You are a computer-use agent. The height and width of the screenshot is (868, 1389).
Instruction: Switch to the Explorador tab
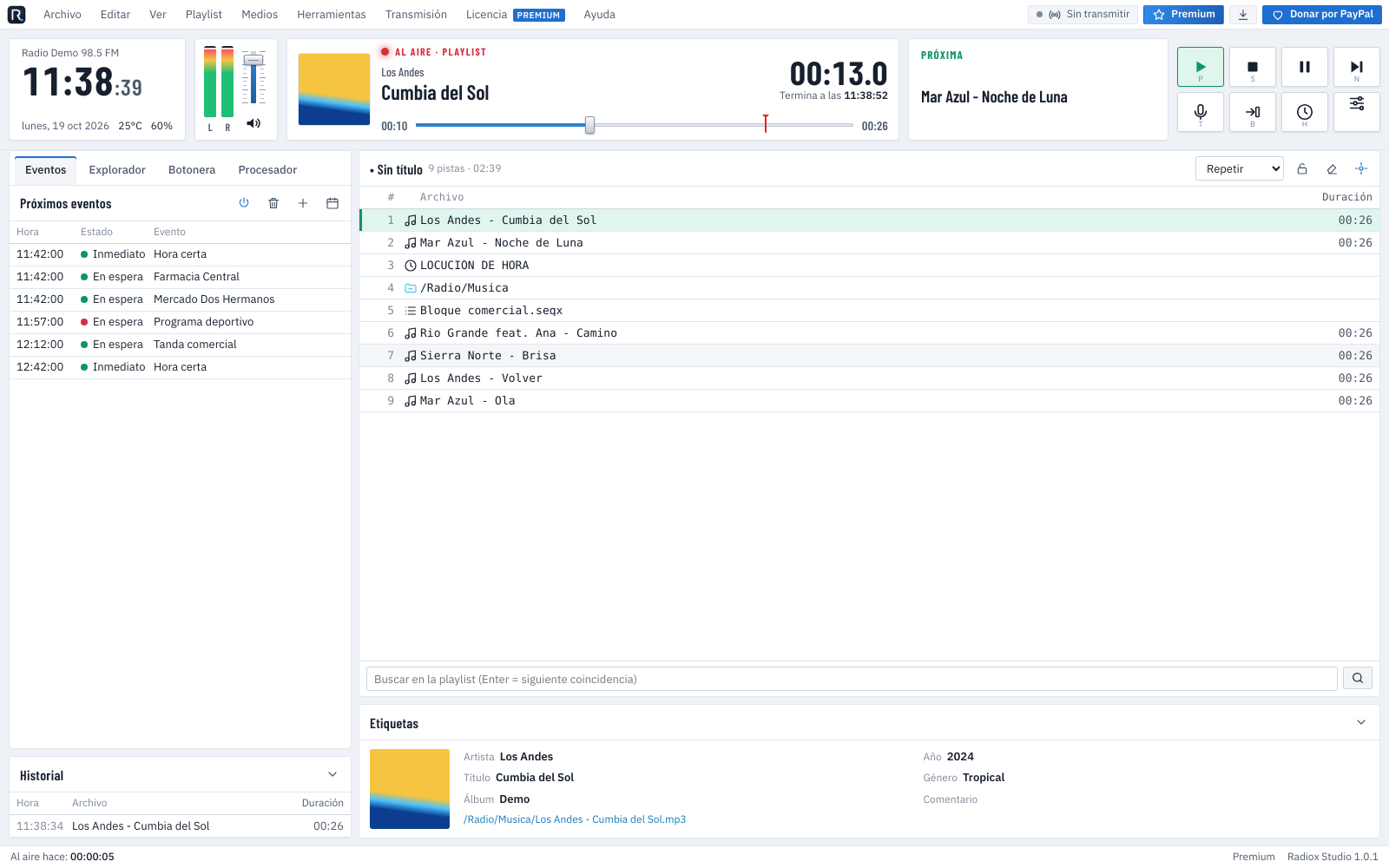(x=117, y=170)
